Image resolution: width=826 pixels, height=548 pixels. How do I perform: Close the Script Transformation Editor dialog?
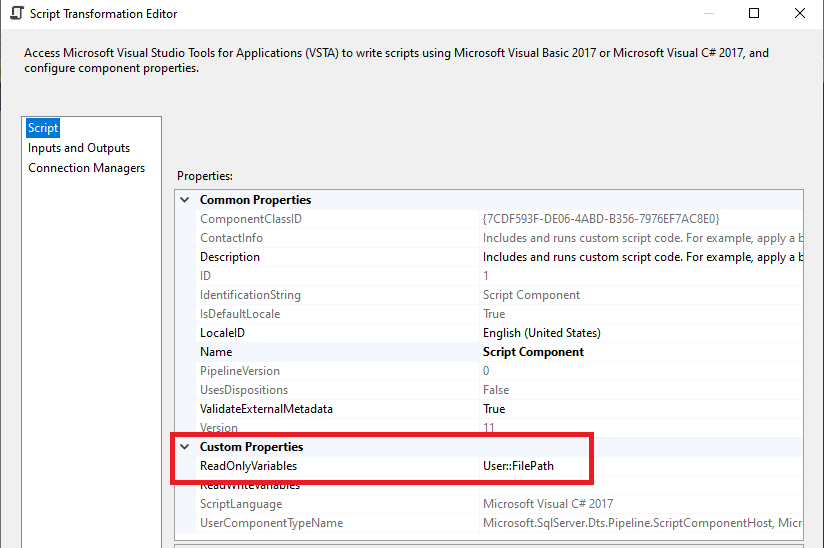click(800, 14)
